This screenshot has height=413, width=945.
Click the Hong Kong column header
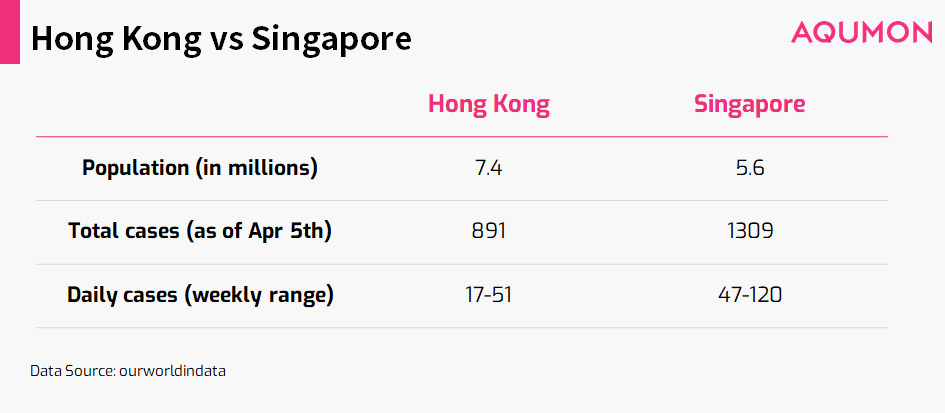(489, 105)
